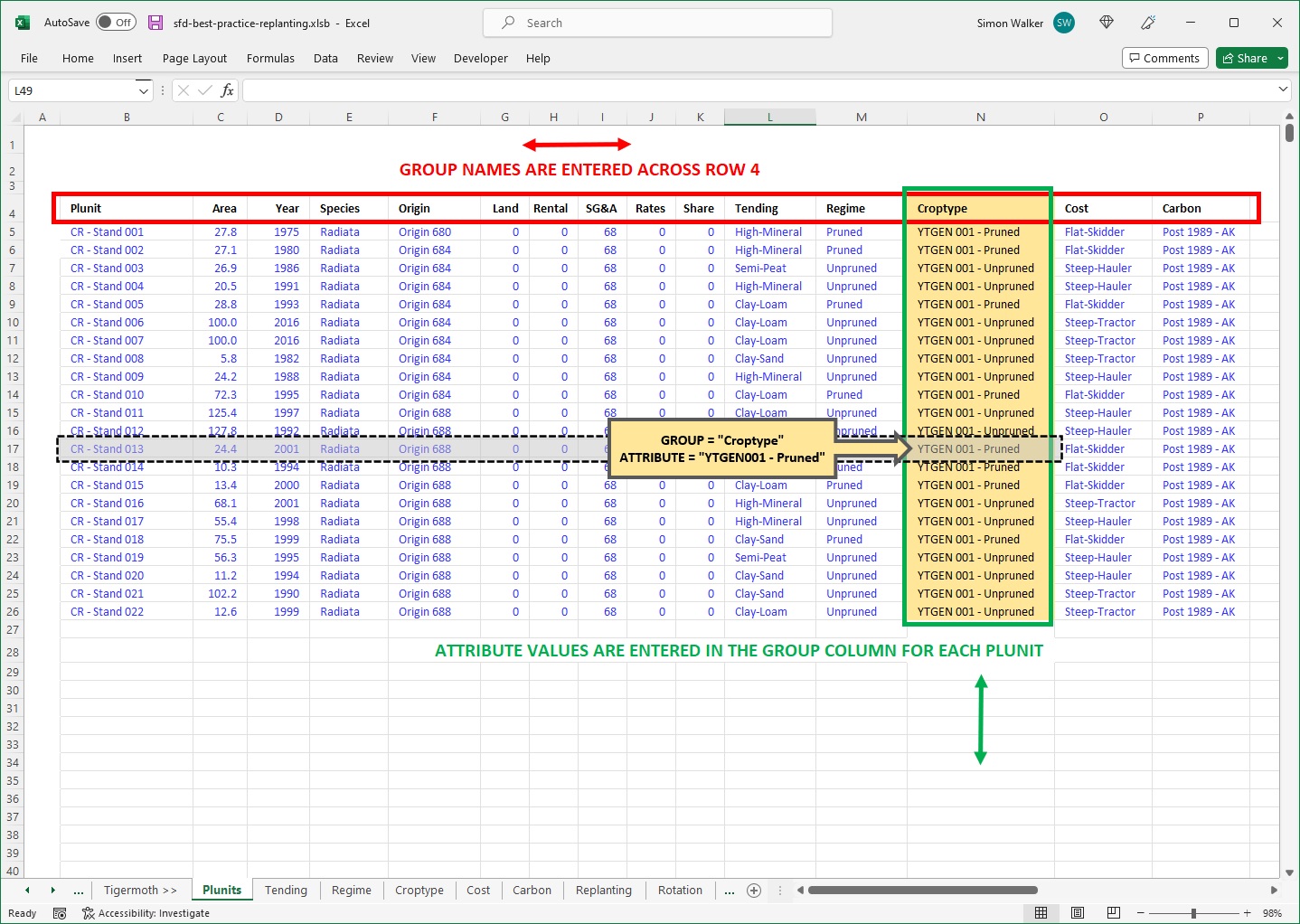Open the Name Box dropdown
This screenshot has width=1300, height=924.
point(143,90)
